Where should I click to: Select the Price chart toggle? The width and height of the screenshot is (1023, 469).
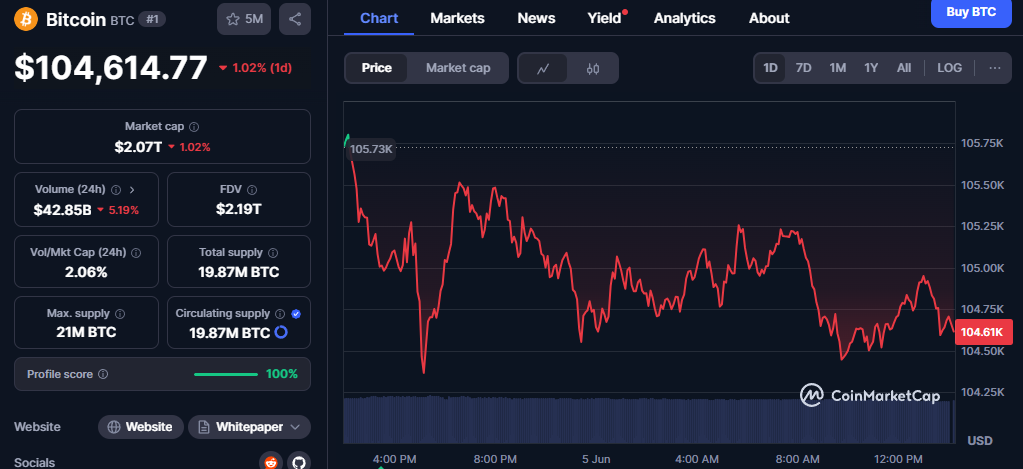click(x=376, y=68)
